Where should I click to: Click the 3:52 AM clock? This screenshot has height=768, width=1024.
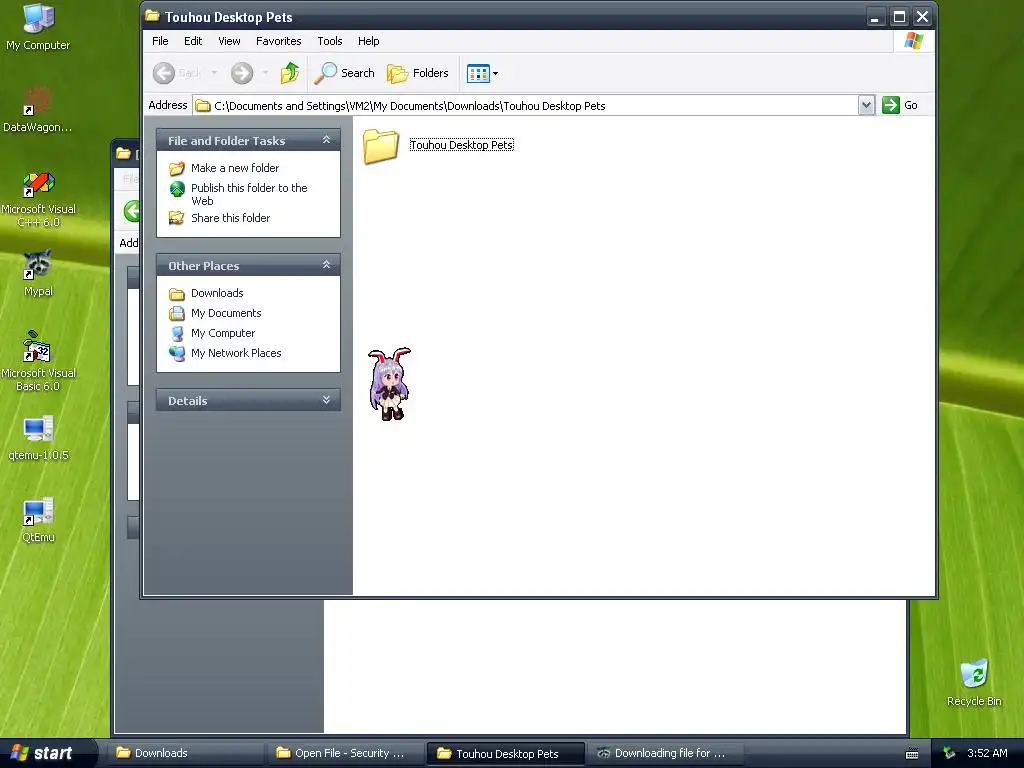click(987, 753)
